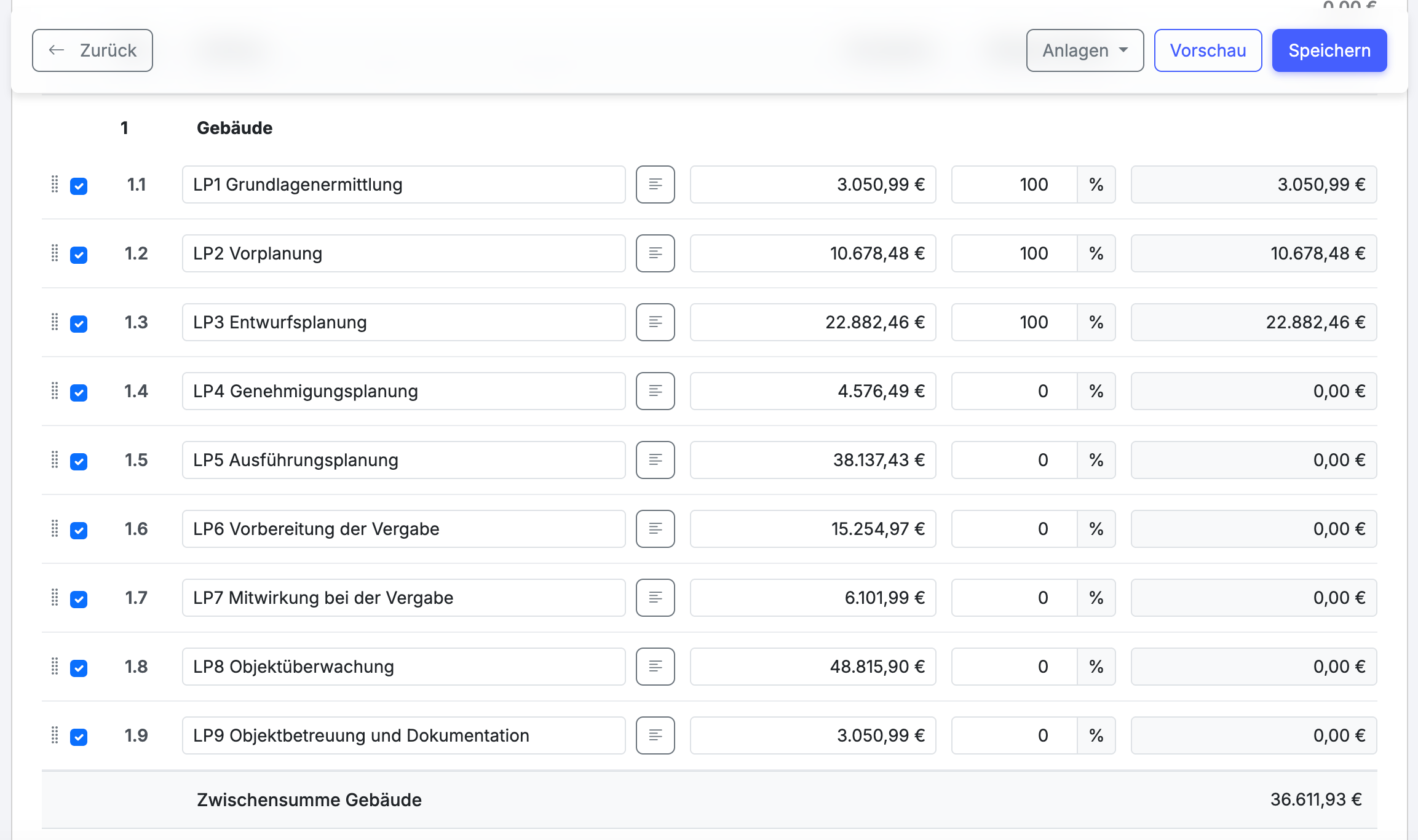The width and height of the screenshot is (1418, 840).
Task: Click drag handle of row 1.2
Action: point(55,253)
